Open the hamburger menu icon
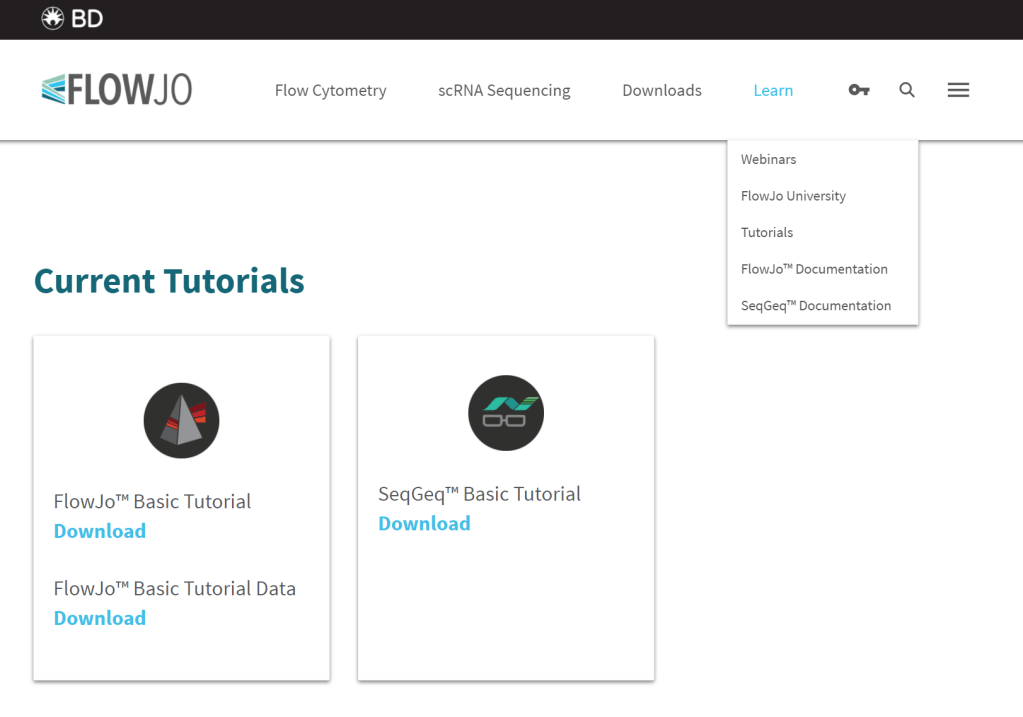1023x717 pixels. point(958,90)
